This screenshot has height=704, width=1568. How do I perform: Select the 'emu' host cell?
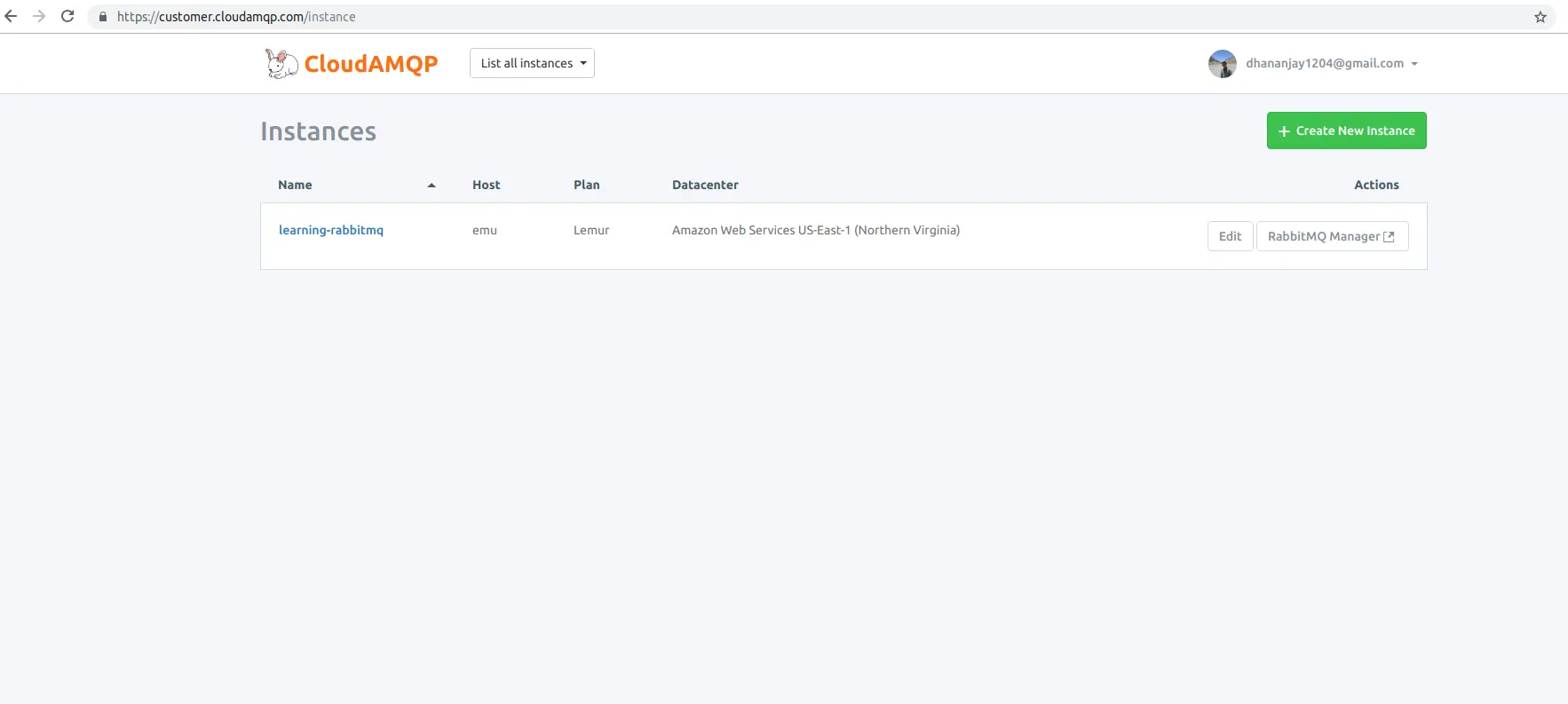pos(485,230)
